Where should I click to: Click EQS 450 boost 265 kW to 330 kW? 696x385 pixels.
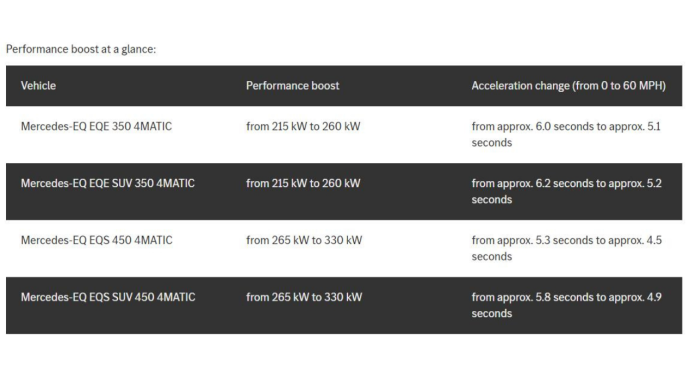304,240
